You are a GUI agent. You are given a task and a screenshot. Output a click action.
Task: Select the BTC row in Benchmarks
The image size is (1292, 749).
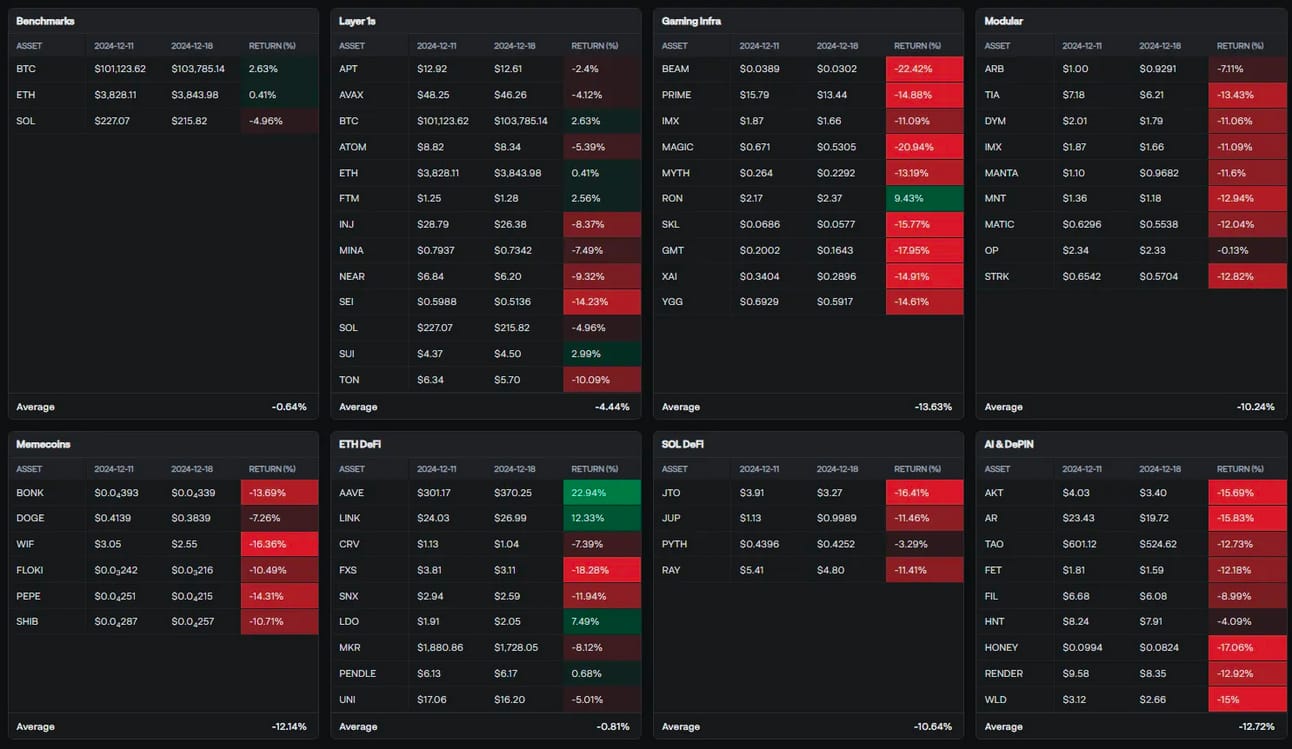pyautogui.click(x=163, y=69)
